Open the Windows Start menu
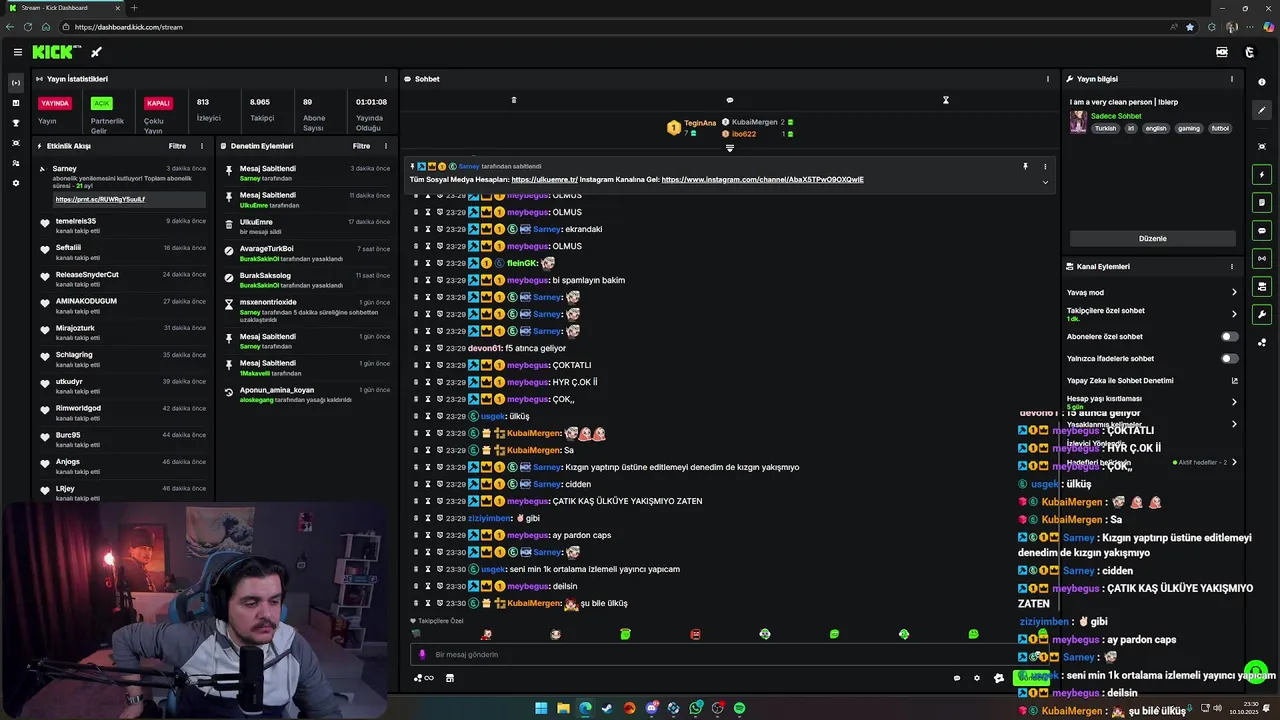Image resolution: width=1280 pixels, height=720 pixels. point(541,708)
